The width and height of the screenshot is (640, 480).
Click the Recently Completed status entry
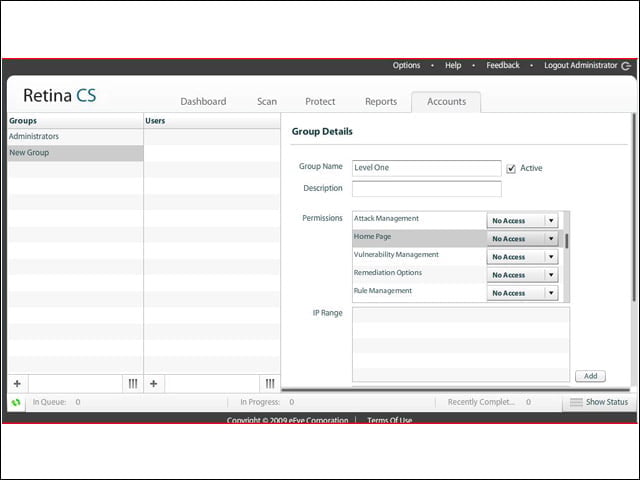(x=489, y=402)
